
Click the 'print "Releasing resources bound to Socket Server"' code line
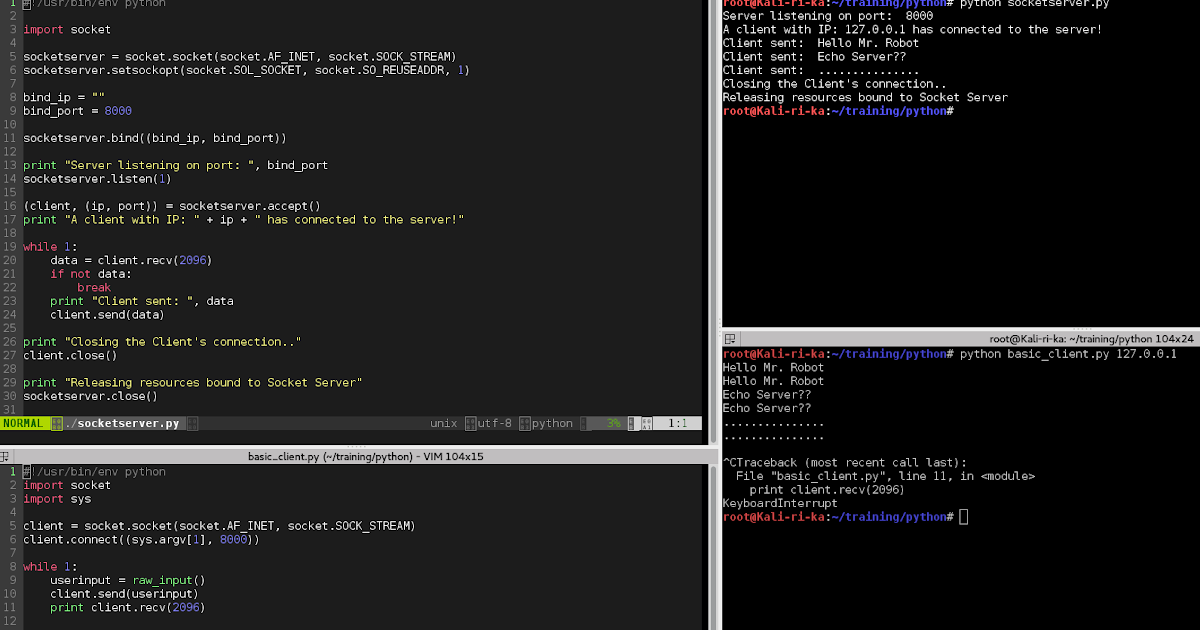(x=192, y=382)
